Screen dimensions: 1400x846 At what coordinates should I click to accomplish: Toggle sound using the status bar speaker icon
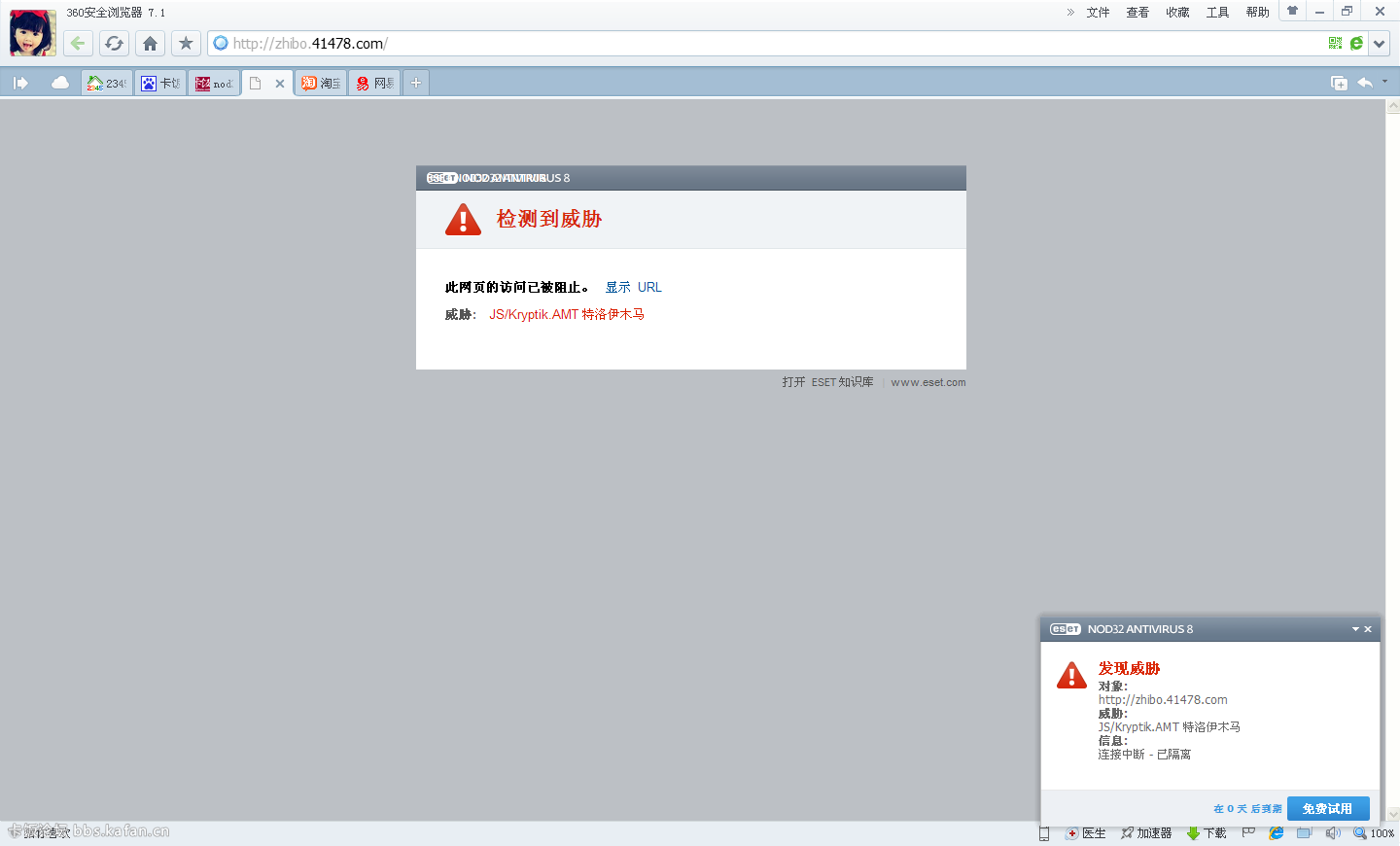[x=1332, y=833]
